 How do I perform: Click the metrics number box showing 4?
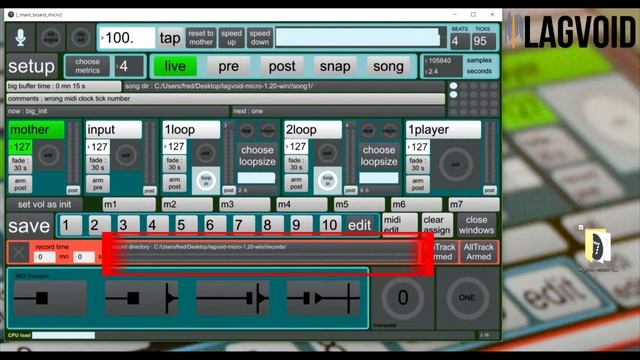[x=129, y=66]
